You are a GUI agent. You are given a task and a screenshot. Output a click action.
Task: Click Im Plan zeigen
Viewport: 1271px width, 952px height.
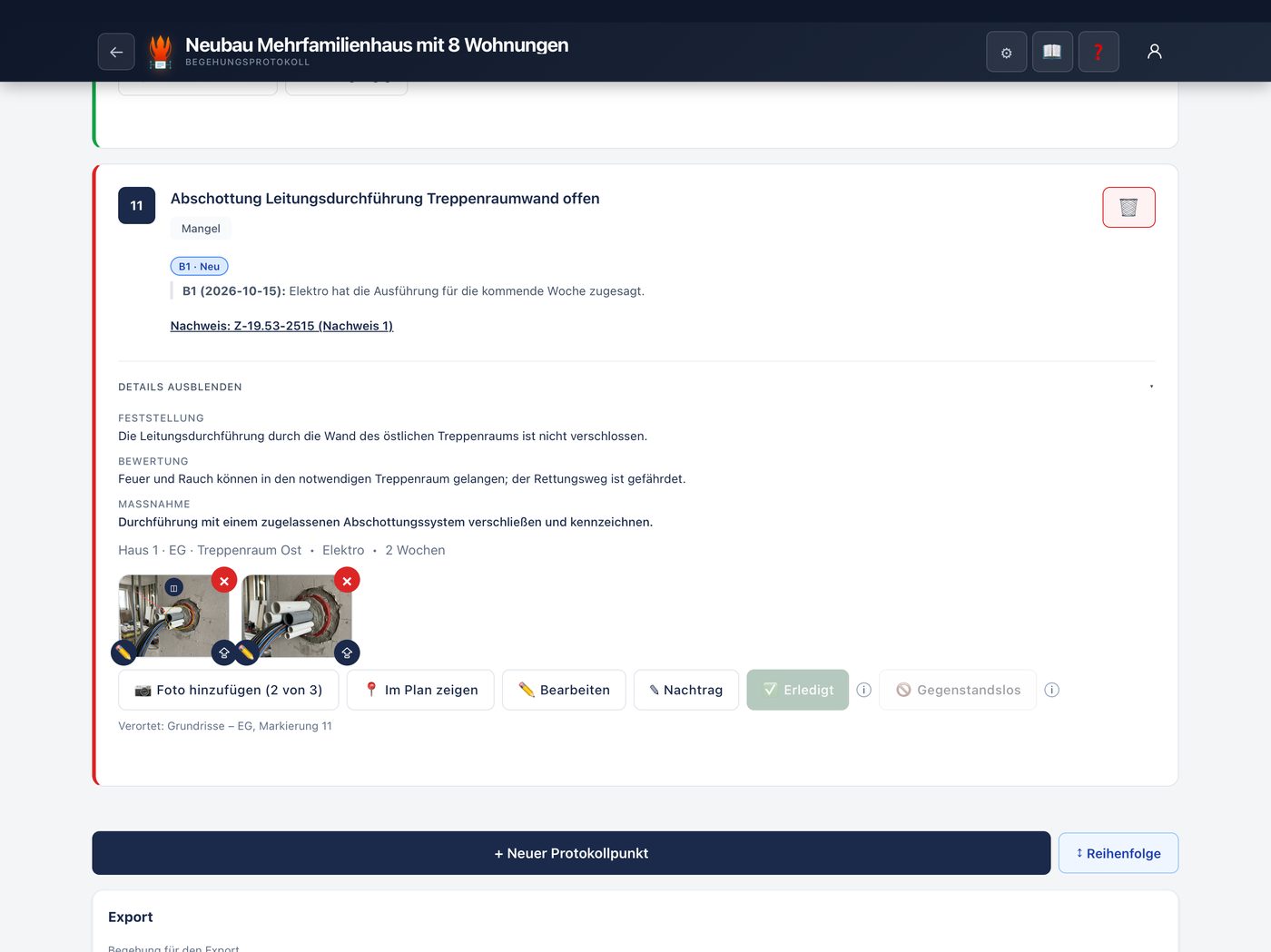(x=420, y=690)
